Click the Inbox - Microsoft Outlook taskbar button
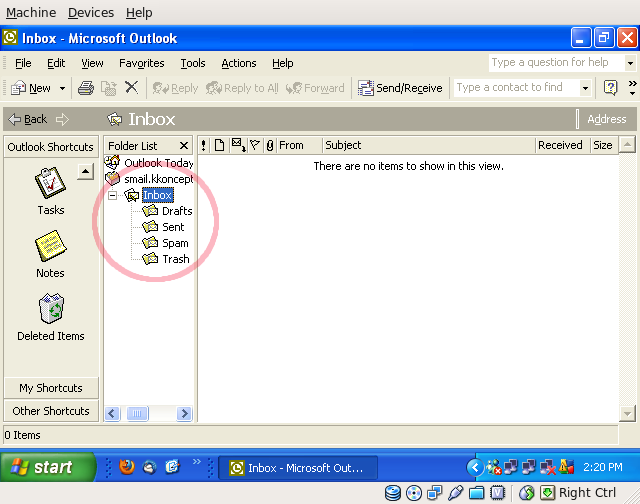The width and height of the screenshot is (640, 504). (298, 468)
